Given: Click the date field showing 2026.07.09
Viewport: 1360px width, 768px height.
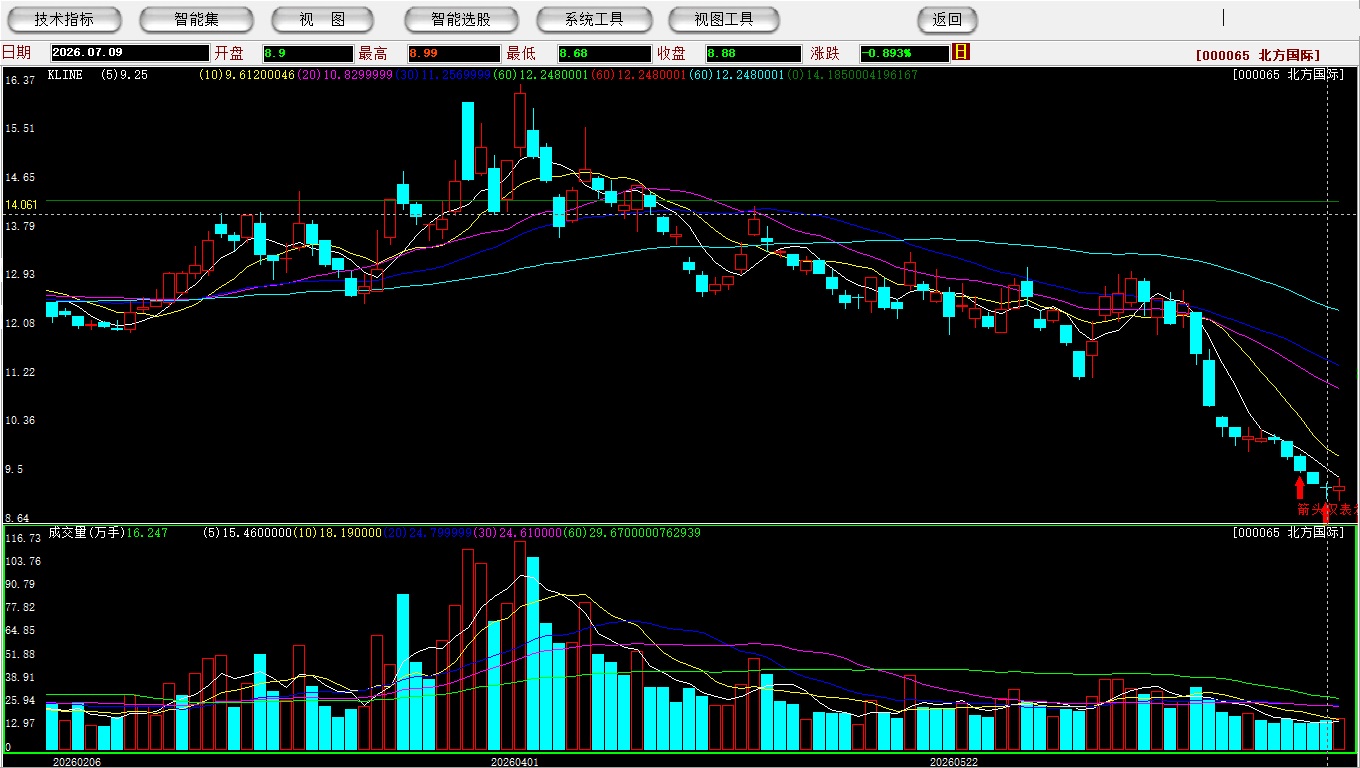Looking at the screenshot, I should click(x=130, y=53).
